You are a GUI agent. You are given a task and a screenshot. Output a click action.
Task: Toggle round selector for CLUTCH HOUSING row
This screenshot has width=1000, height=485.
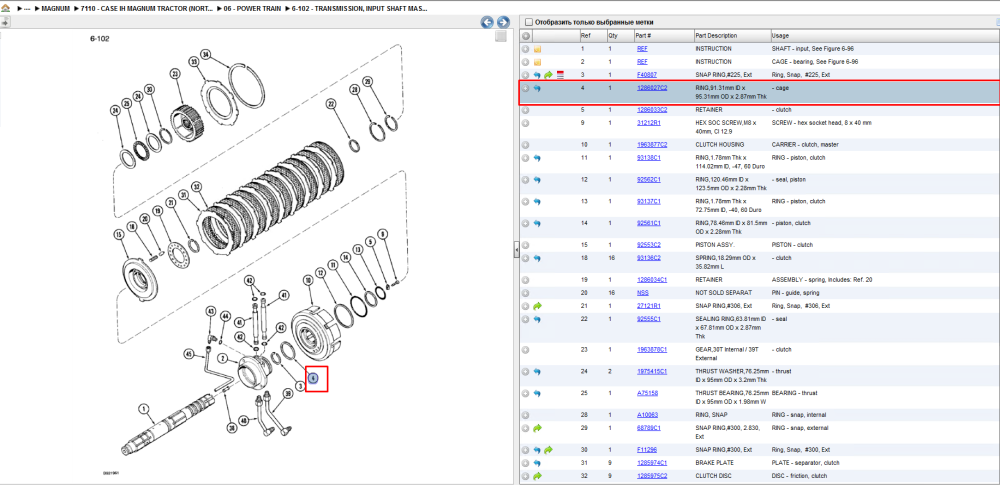[x=526, y=145]
